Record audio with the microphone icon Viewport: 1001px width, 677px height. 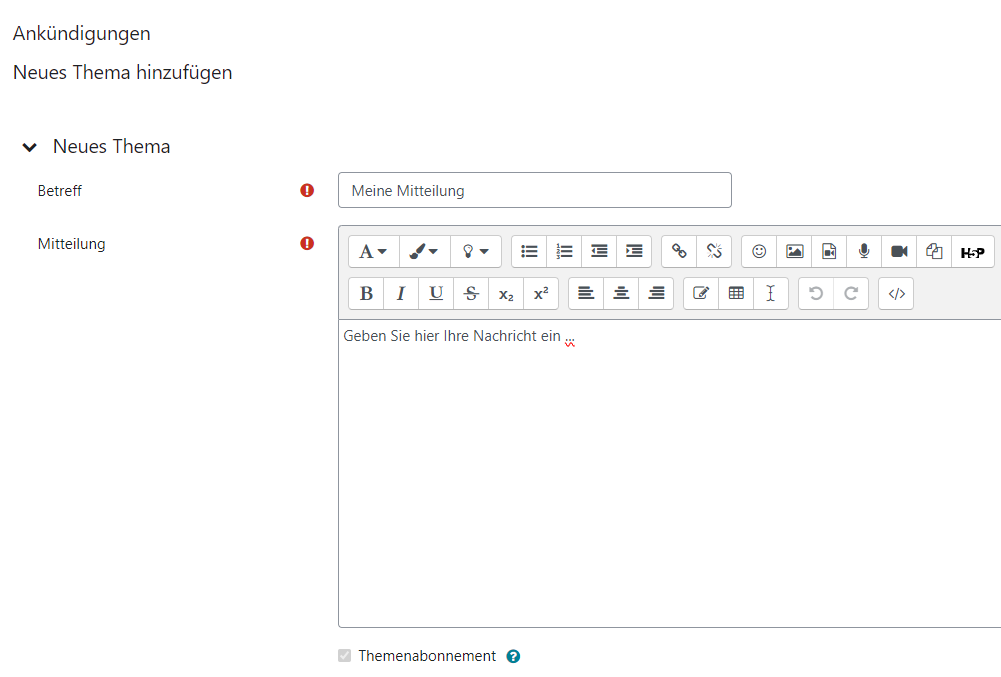[x=864, y=252]
